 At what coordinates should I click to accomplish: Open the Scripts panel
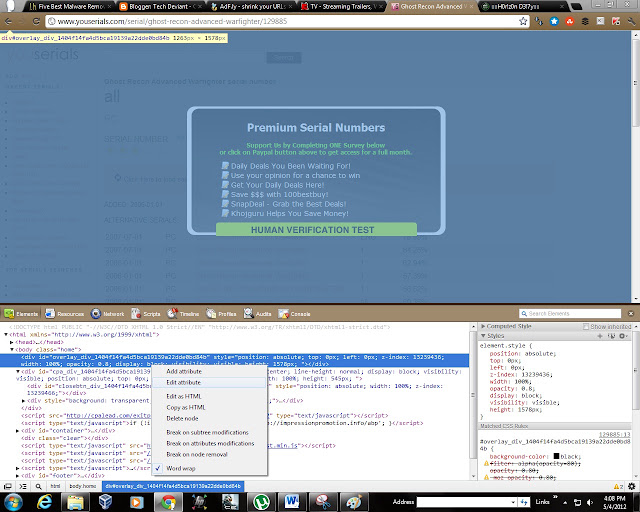(x=146, y=314)
